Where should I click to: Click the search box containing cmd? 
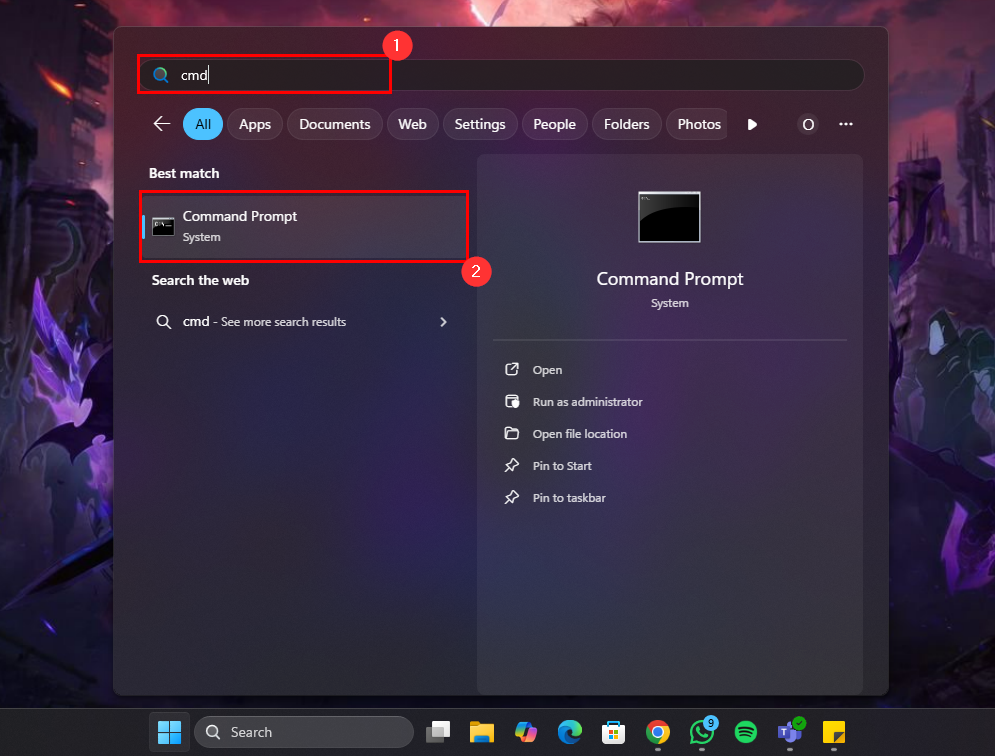pos(500,75)
